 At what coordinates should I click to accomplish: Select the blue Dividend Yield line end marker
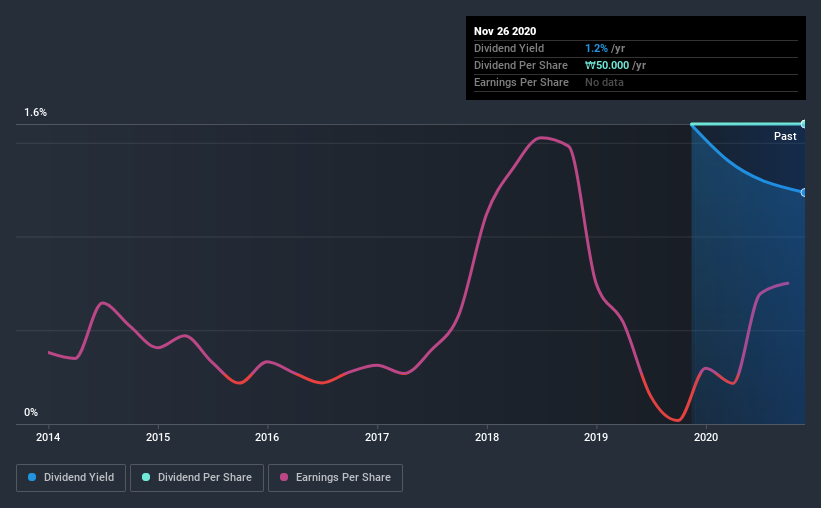[x=803, y=192]
